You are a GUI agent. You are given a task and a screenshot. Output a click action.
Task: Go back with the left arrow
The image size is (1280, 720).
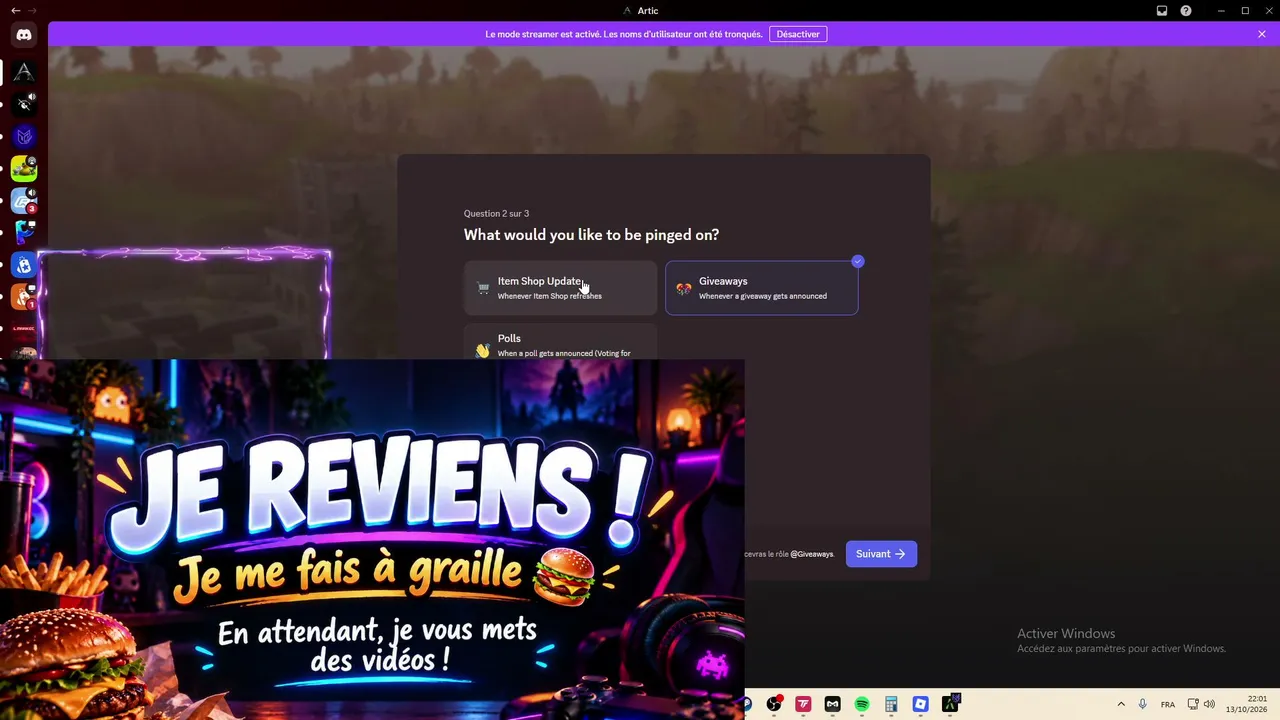coord(15,10)
